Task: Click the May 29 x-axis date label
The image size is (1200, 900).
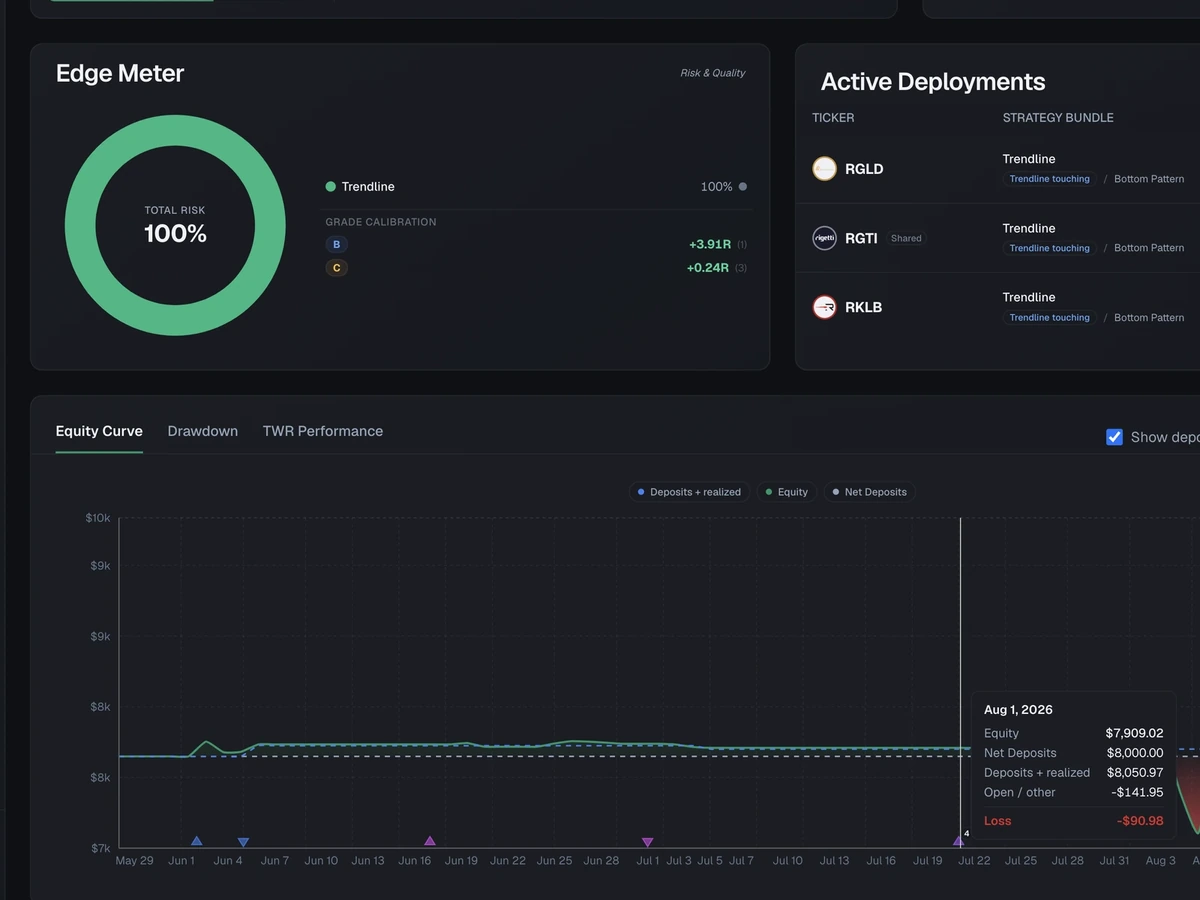Action: (135, 861)
